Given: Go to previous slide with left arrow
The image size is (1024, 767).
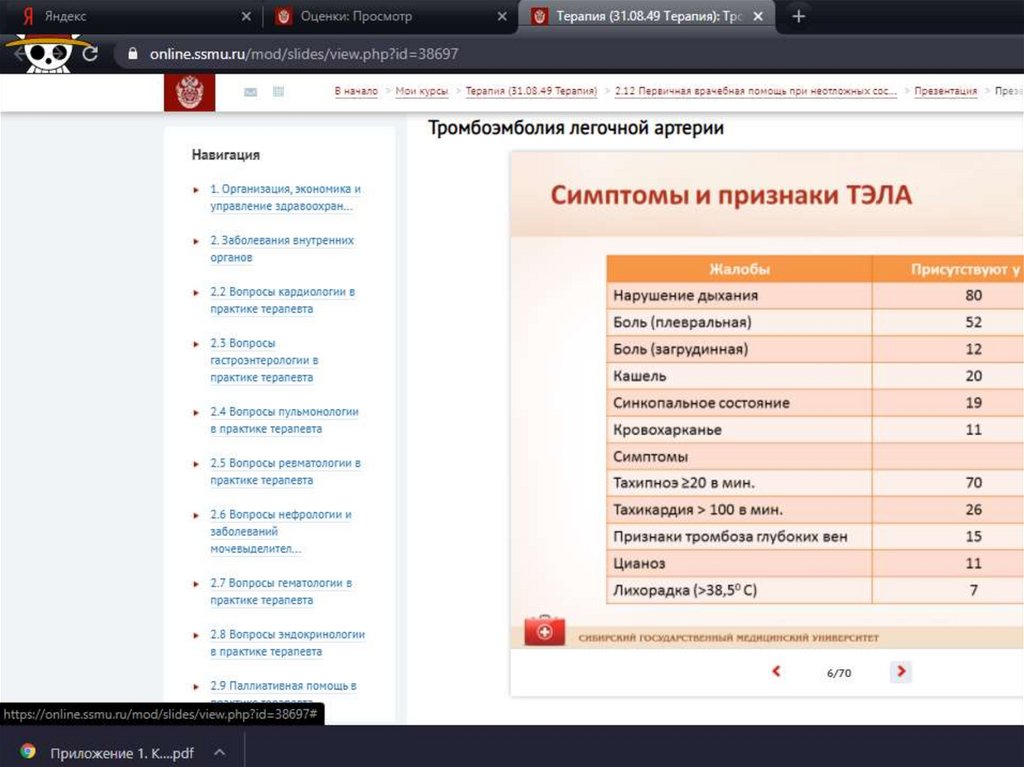Looking at the screenshot, I should tap(776, 671).
